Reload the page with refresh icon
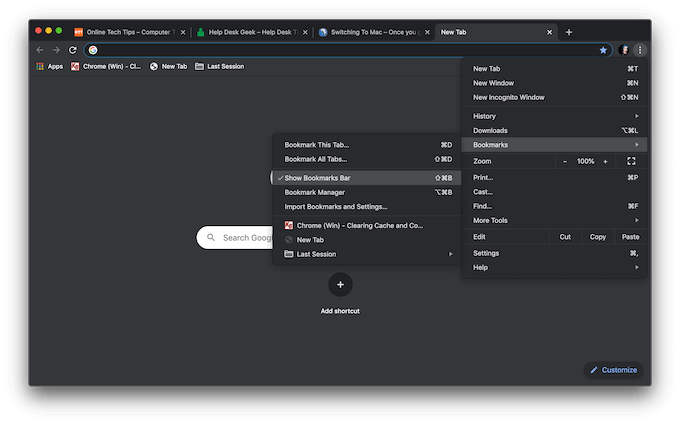Viewport: 680px width, 424px height. click(x=73, y=49)
